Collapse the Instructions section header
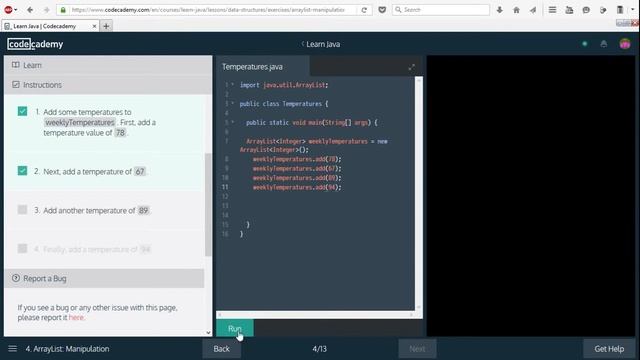This screenshot has height=360, width=640. (108, 85)
